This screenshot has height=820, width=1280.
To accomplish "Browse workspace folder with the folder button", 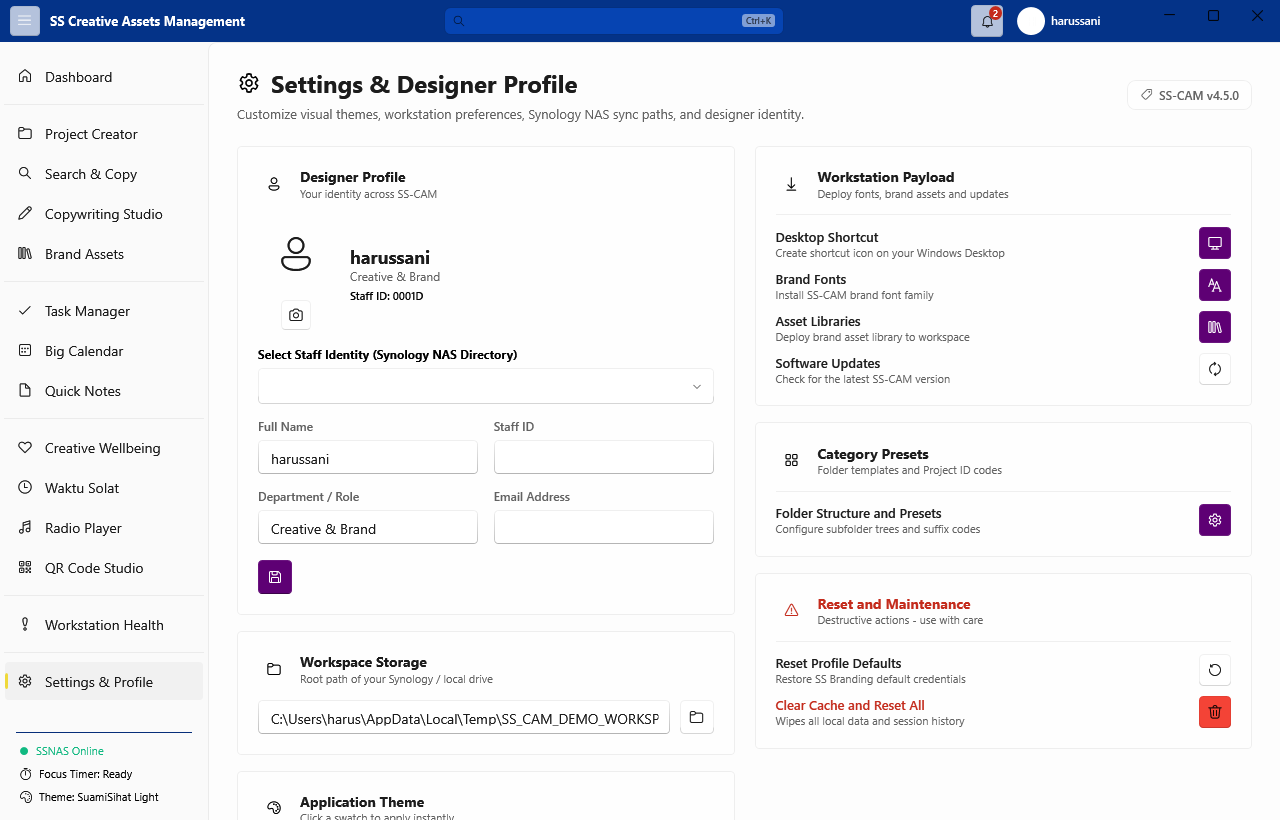I will 697,717.
